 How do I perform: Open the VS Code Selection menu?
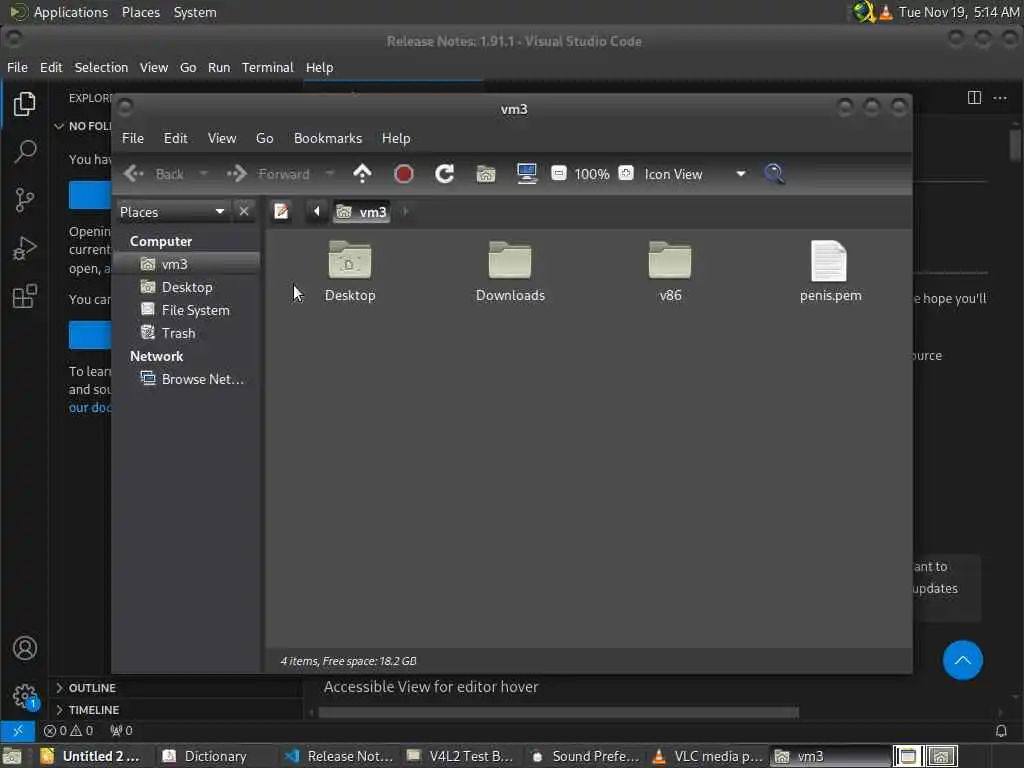coord(101,67)
